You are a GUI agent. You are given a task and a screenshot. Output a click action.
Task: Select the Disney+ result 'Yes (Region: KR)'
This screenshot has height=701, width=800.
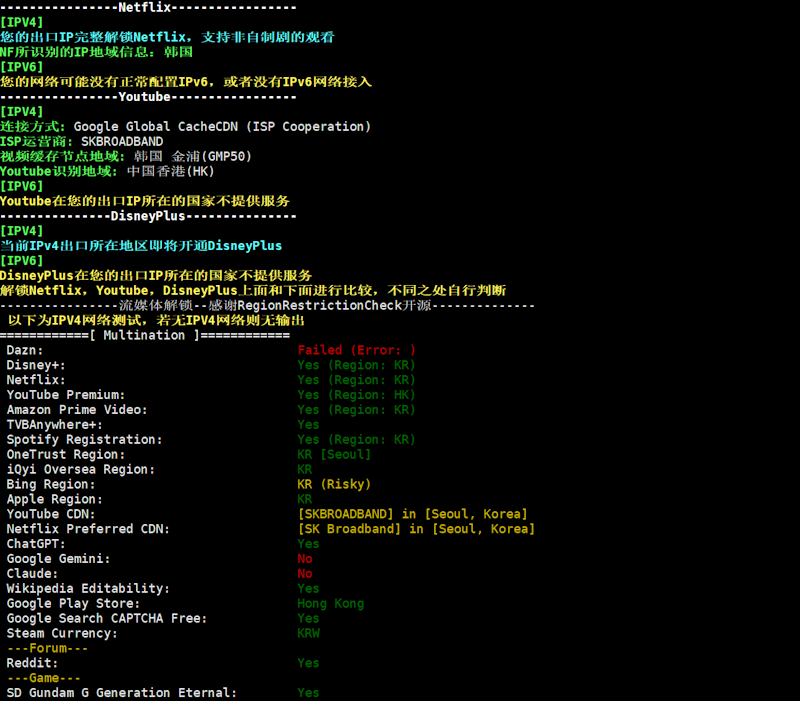(357, 365)
